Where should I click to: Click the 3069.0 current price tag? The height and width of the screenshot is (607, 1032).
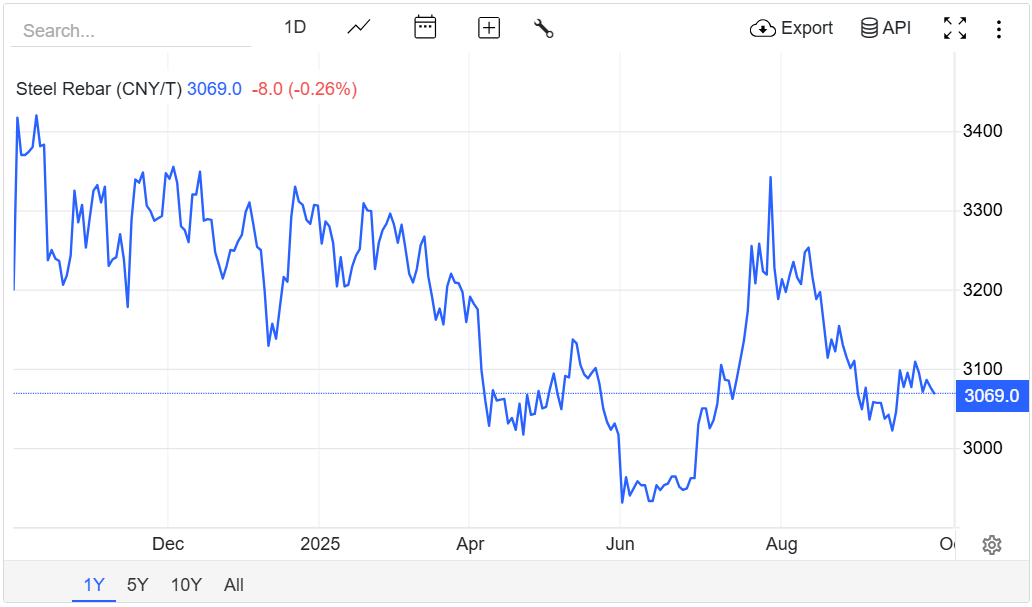pos(992,396)
